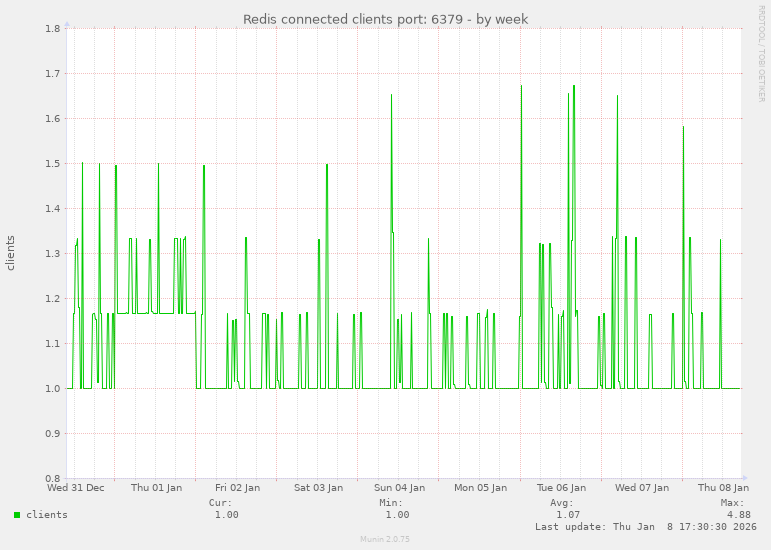Click the 'Sun 04 Jan' x-axis label
771x550 pixels.
coord(399,488)
